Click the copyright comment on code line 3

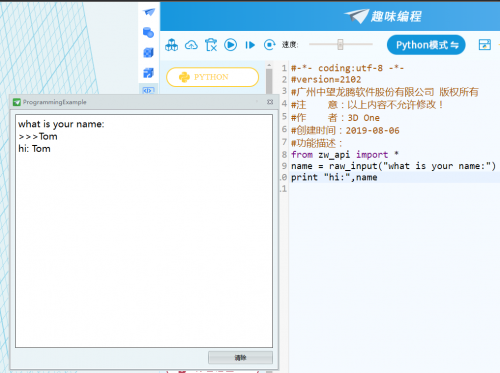[385, 92]
